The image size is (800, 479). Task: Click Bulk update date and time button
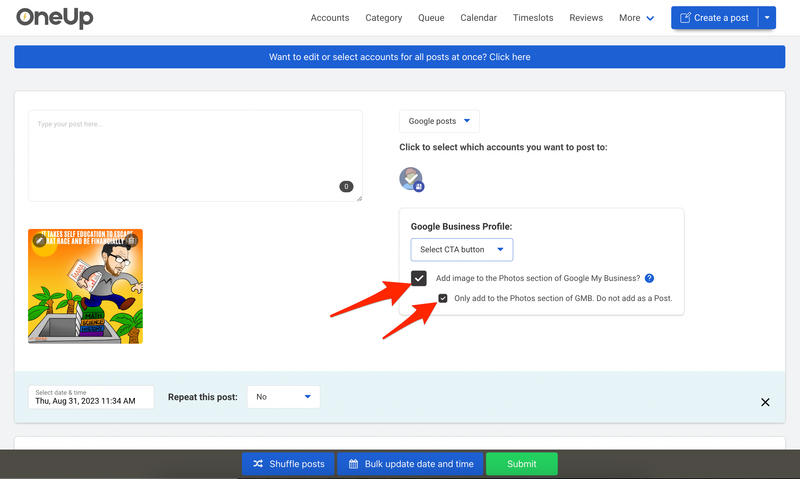pyautogui.click(x=410, y=464)
